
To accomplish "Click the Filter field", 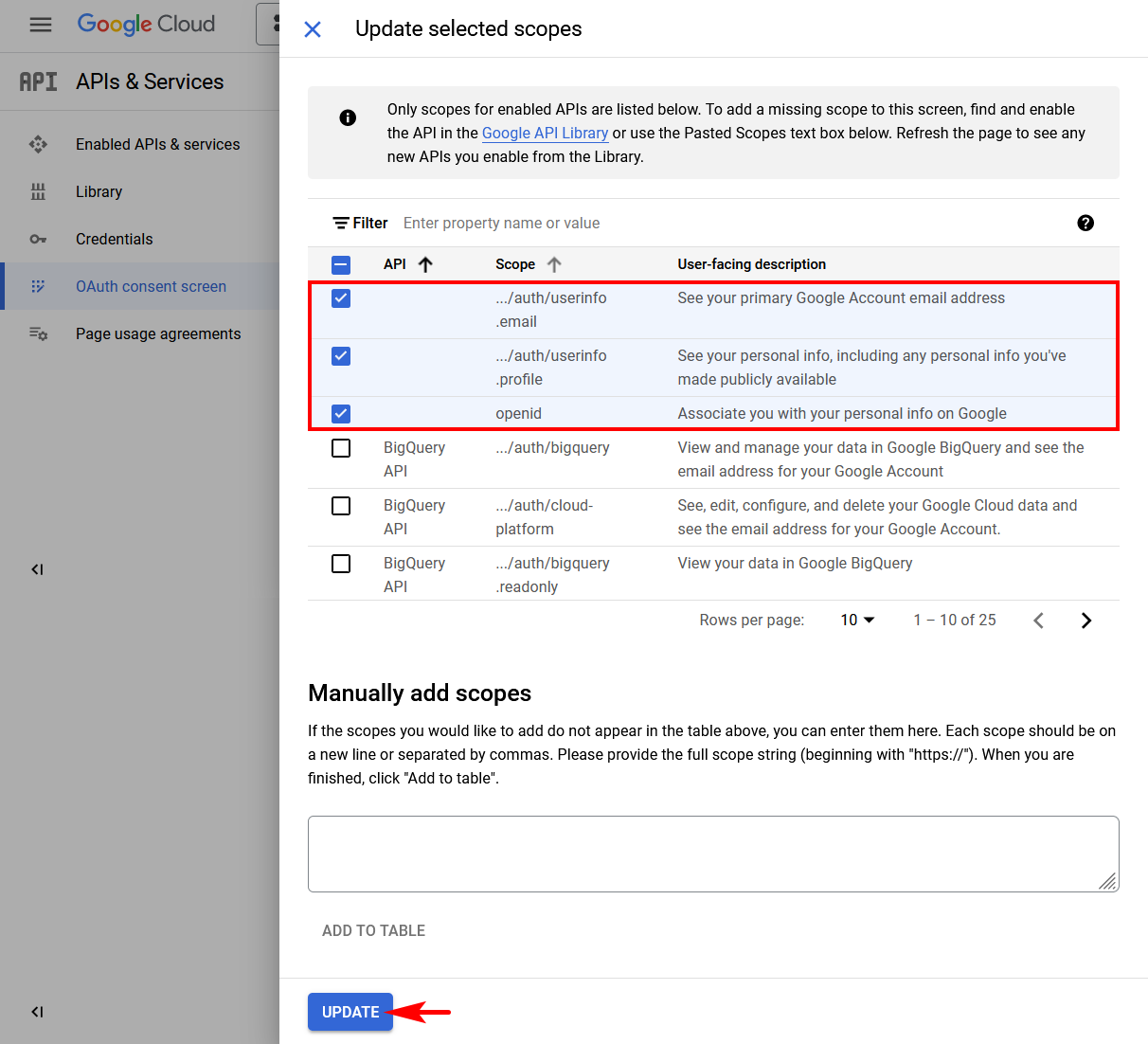I will (x=501, y=223).
